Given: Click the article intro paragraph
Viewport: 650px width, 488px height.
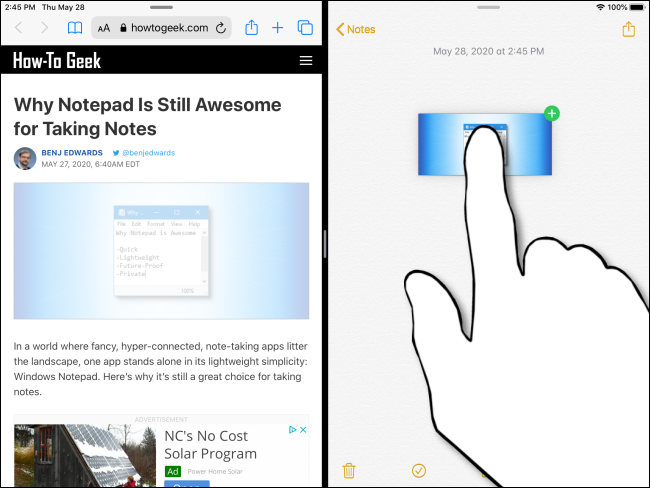Looking at the screenshot, I should pyautogui.click(x=161, y=369).
